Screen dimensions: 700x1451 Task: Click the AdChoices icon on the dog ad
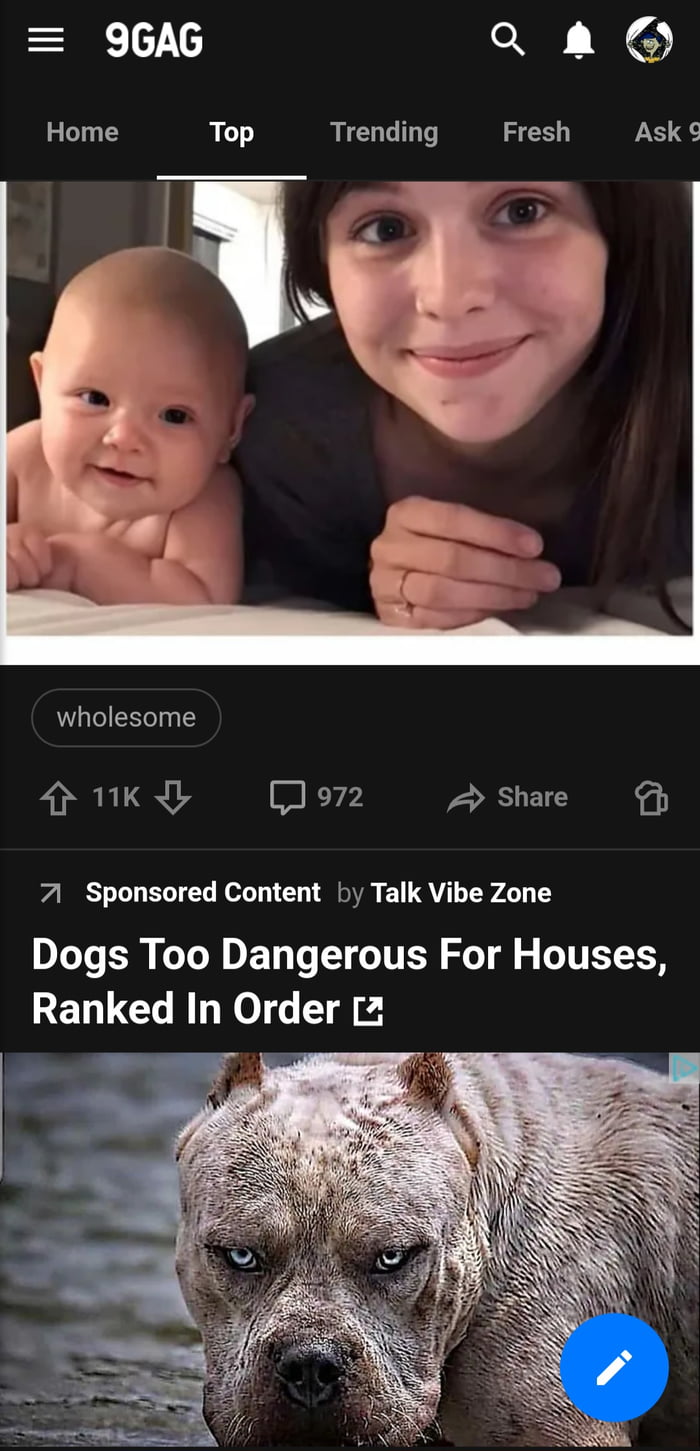tap(684, 1068)
